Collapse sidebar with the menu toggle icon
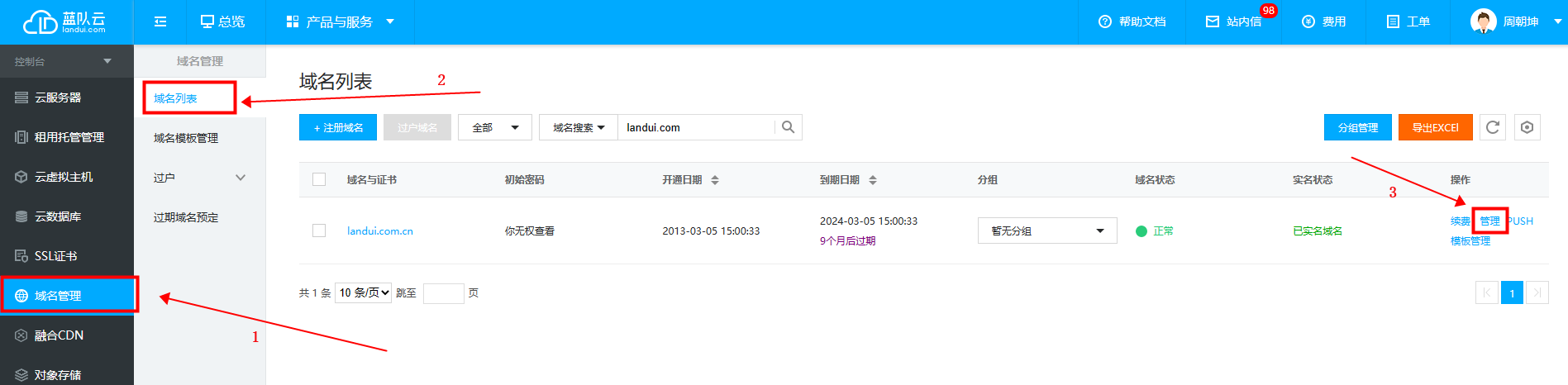 click(x=160, y=21)
